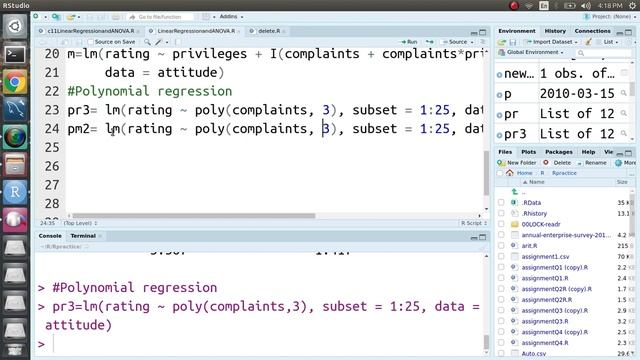Image resolution: width=640 pixels, height=360 pixels.
Task: Check the annual-enterprise-survey file checkbox
Action: point(501,235)
